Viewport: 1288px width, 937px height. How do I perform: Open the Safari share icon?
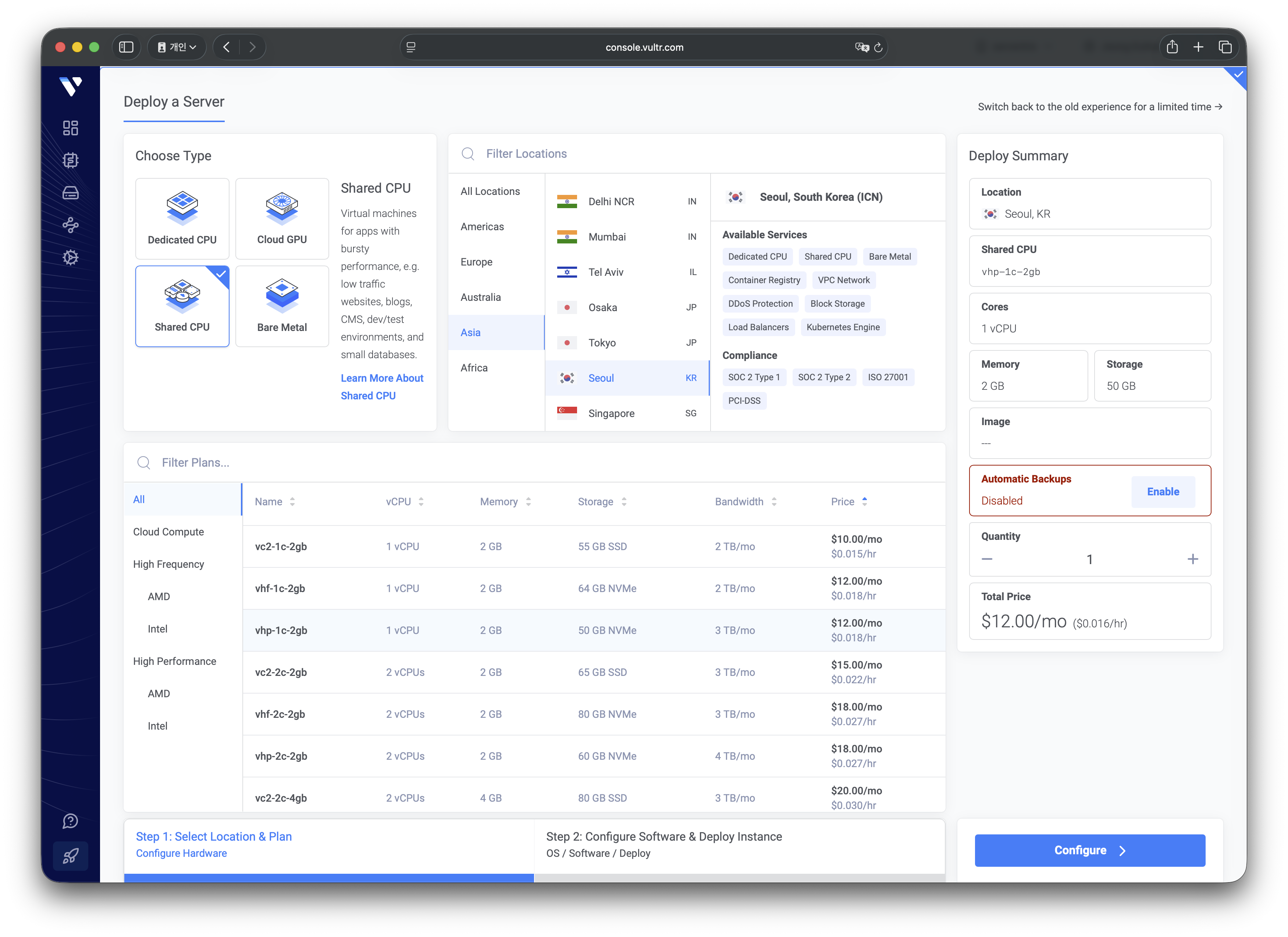pyautogui.click(x=1172, y=47)
